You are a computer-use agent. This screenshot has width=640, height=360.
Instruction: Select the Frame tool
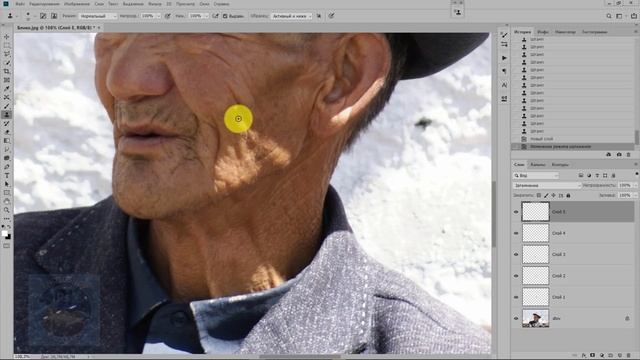[7, 80]
